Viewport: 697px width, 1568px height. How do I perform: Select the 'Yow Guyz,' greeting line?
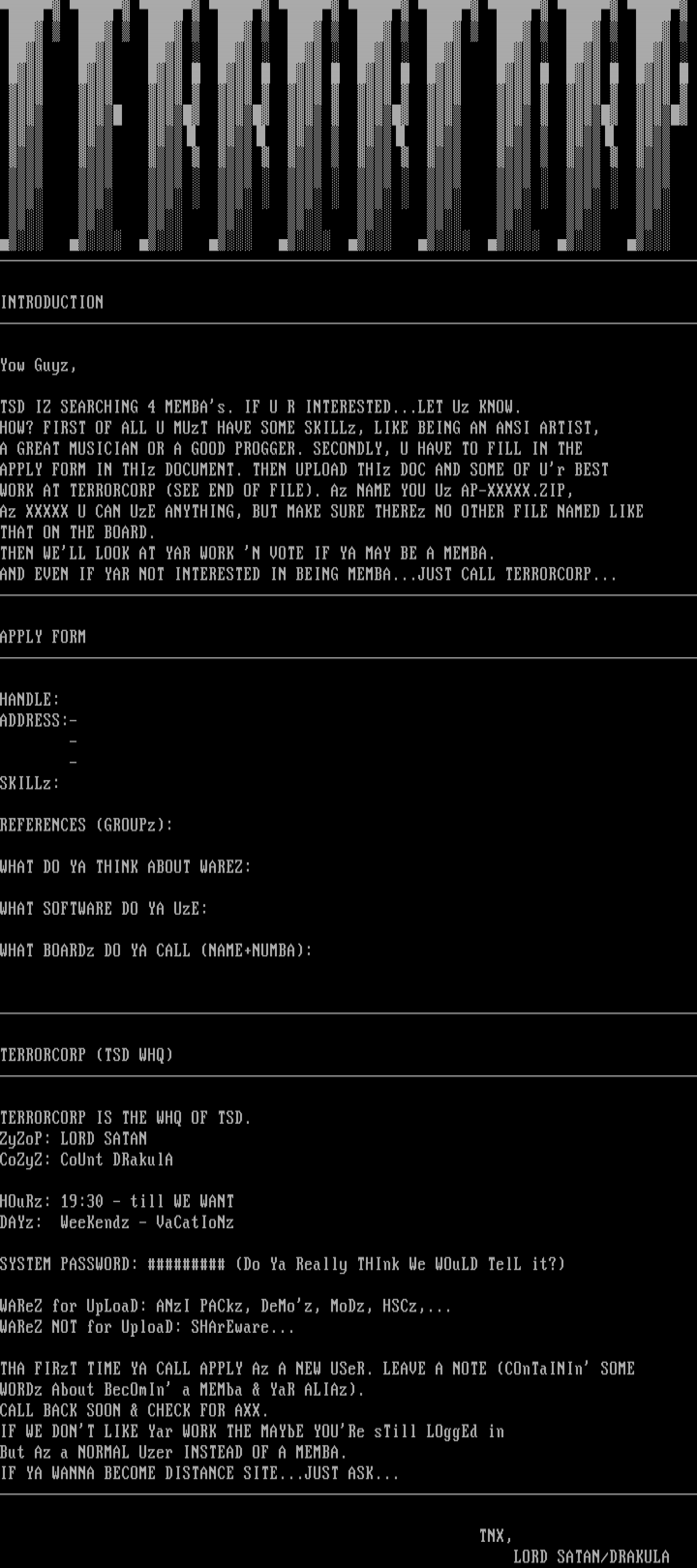pyautogui.click(x=38, y=366)
